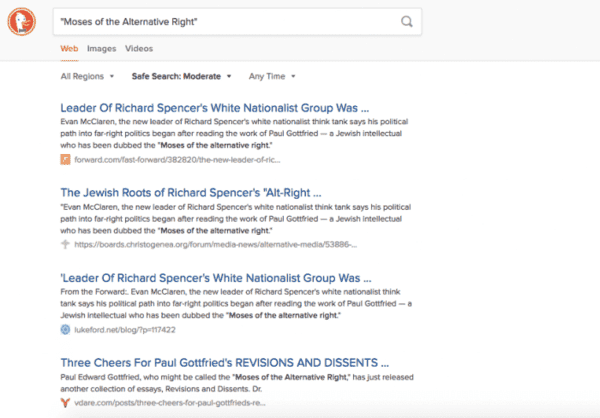The width and height of the screenshot is (600, 418).
Task: Open the Safe Search: Moderate dropdown
Action: click(x=181, y=76)
